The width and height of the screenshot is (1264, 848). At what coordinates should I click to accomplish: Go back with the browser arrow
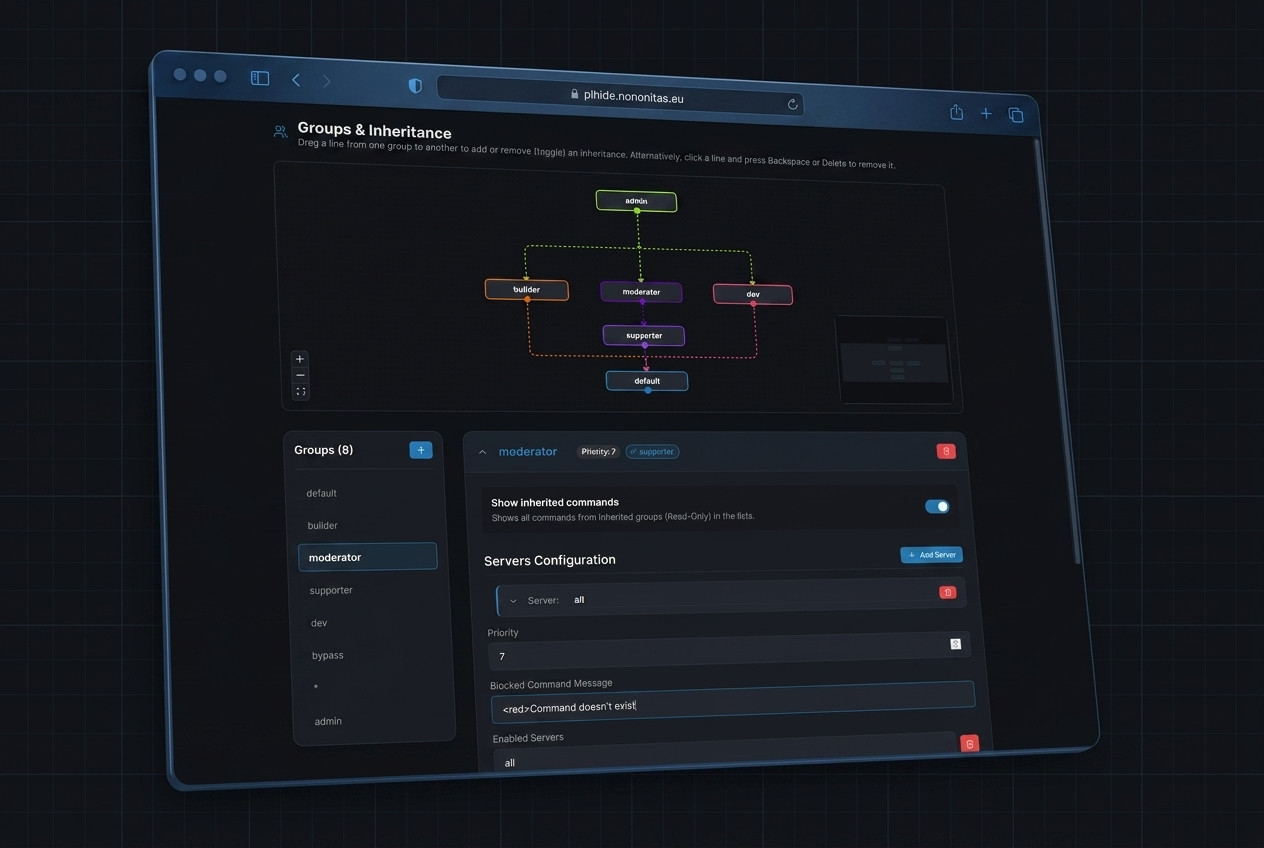tap(296, 80)
